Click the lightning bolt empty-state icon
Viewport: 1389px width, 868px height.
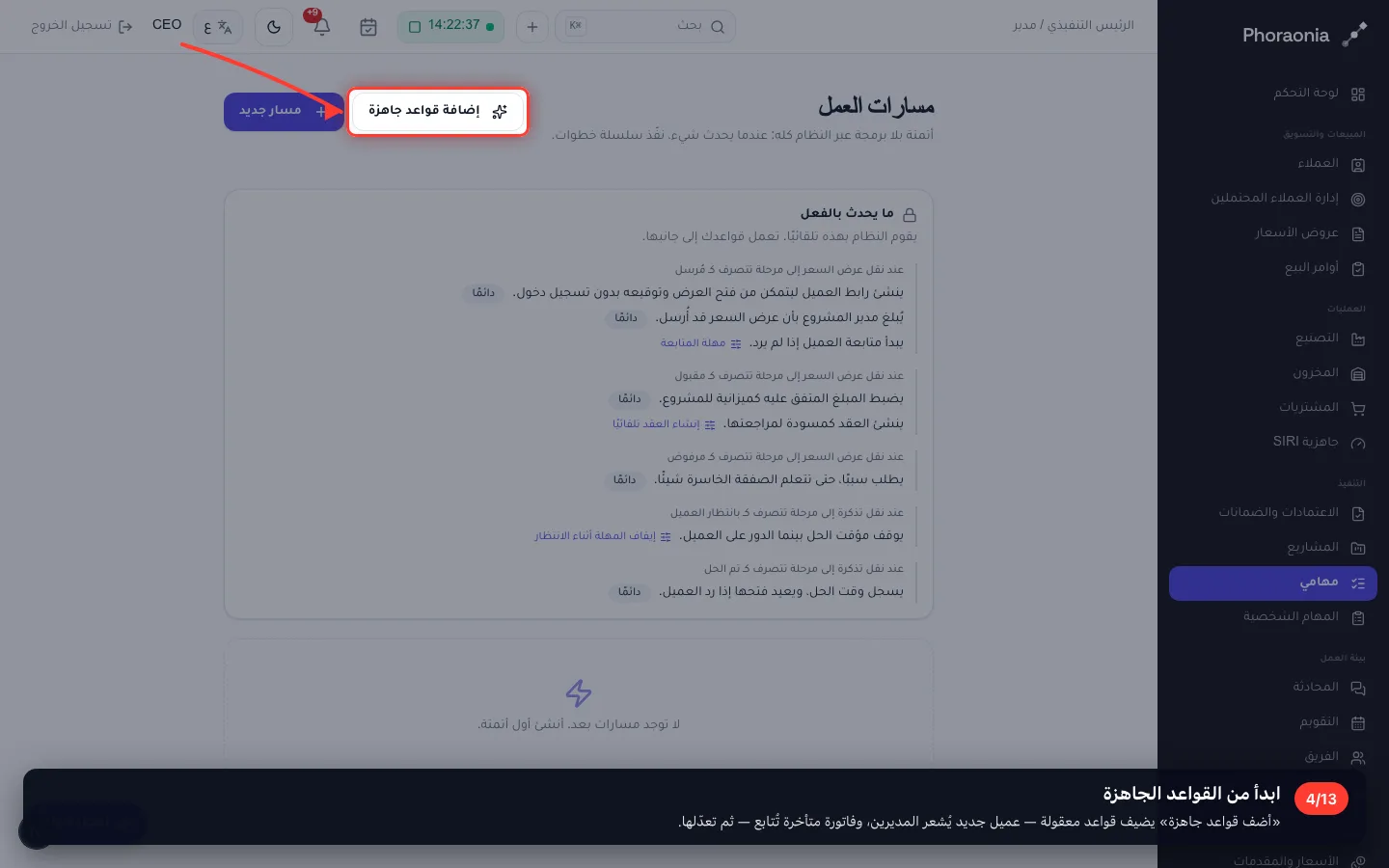tap(579, 692)
